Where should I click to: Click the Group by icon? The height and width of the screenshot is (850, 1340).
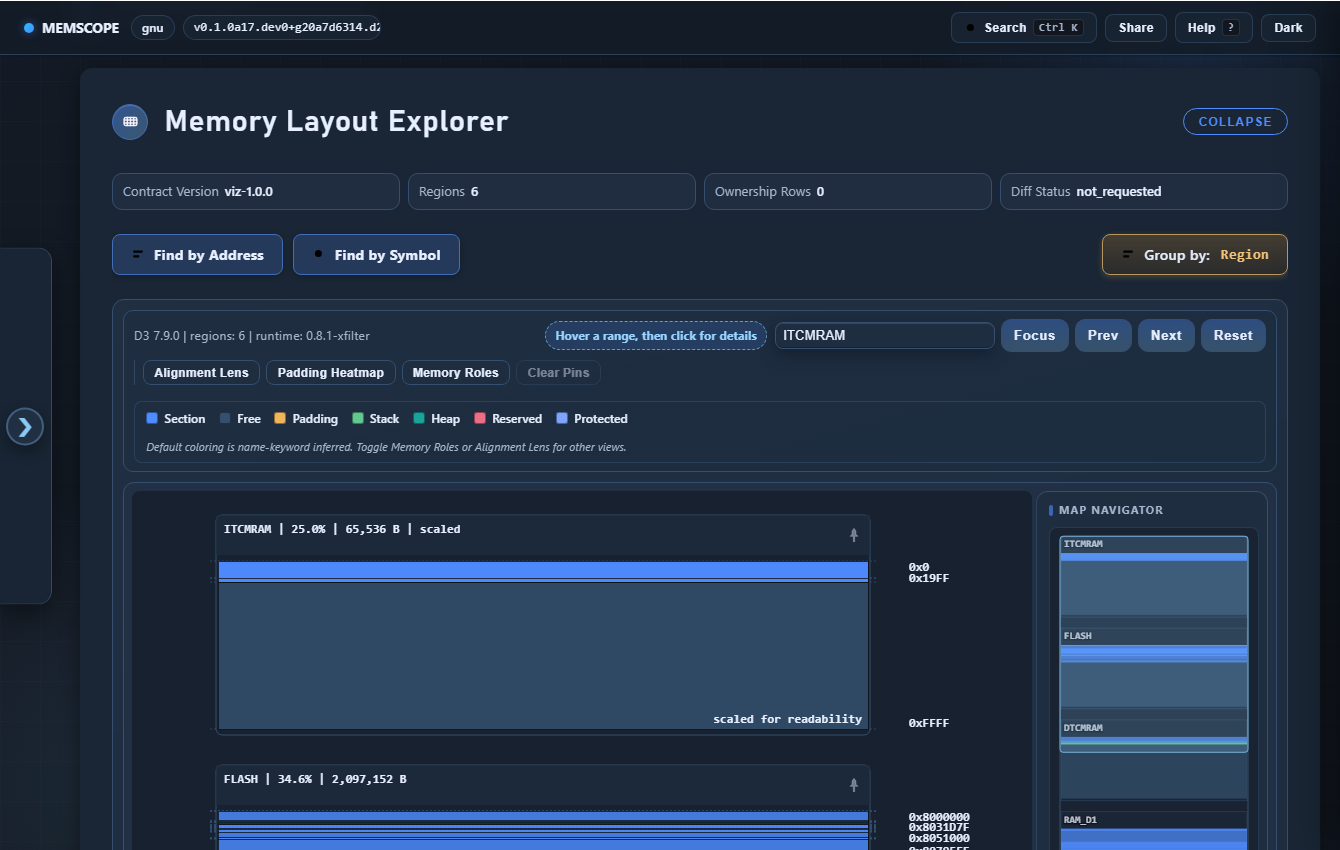click(1128, 255)
